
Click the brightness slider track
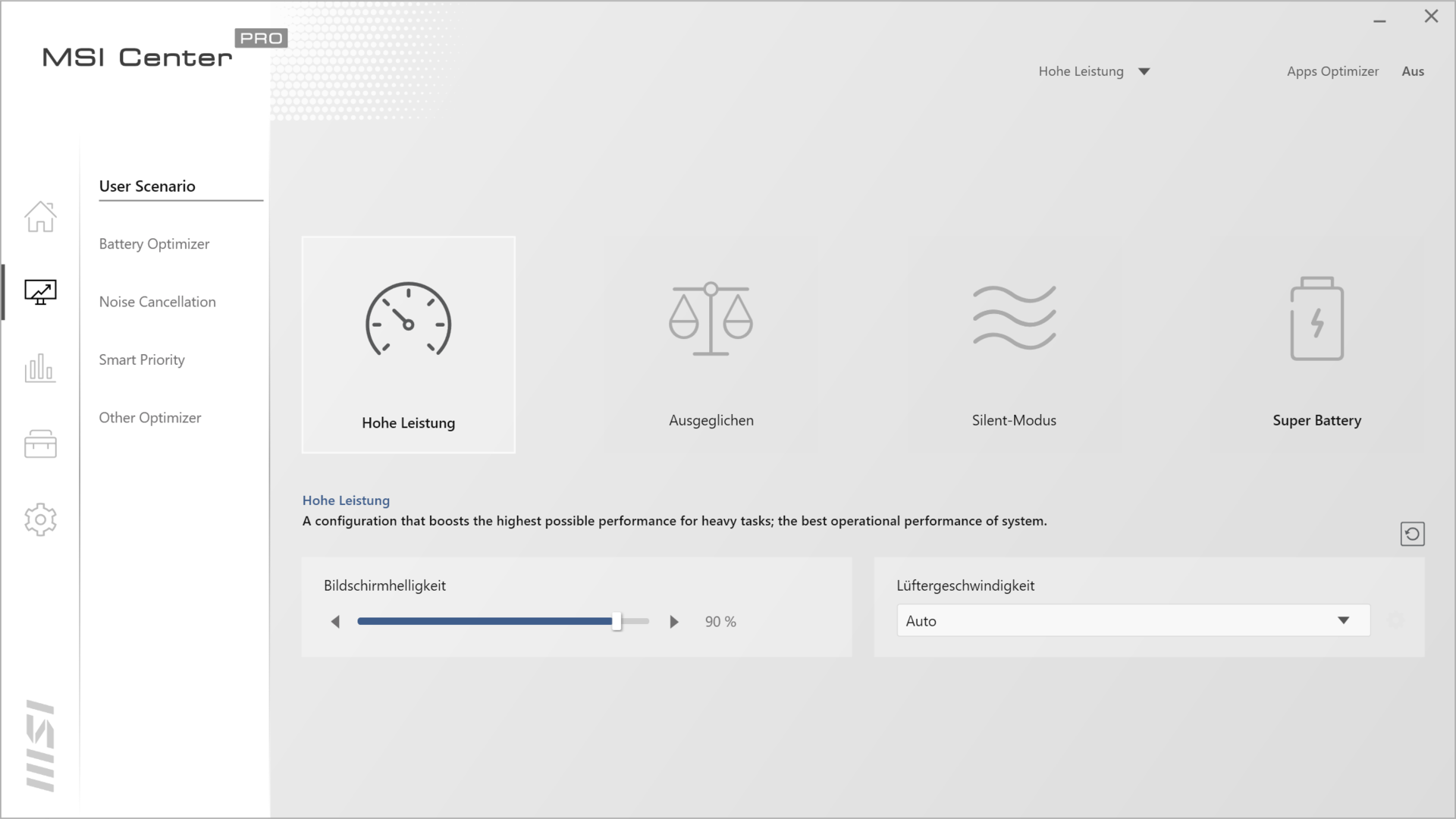[x=485, y=621]
